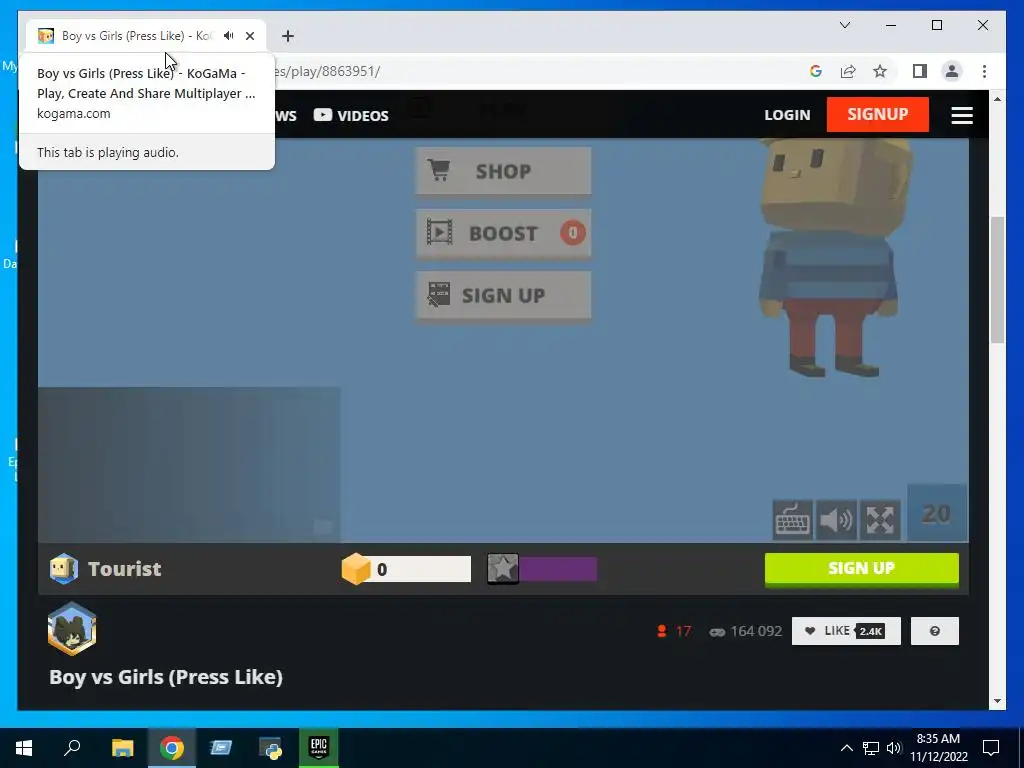Image resolution: width=1024 pixels, height=768 pixels.
Task: Click the Google icon in address bar
Action: (x=816, y=71)
